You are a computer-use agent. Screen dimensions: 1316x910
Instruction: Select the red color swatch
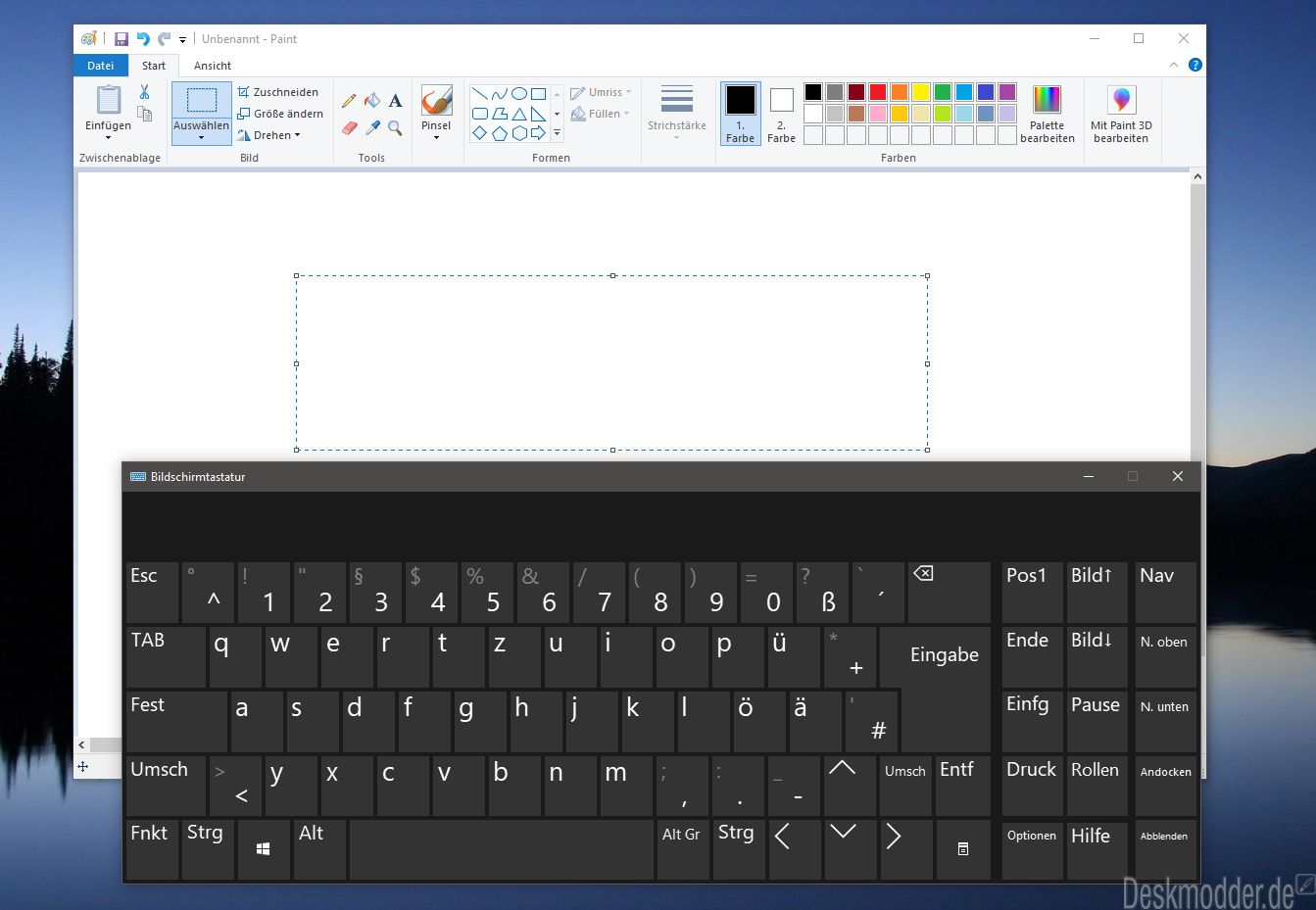(x=878, y=92)
